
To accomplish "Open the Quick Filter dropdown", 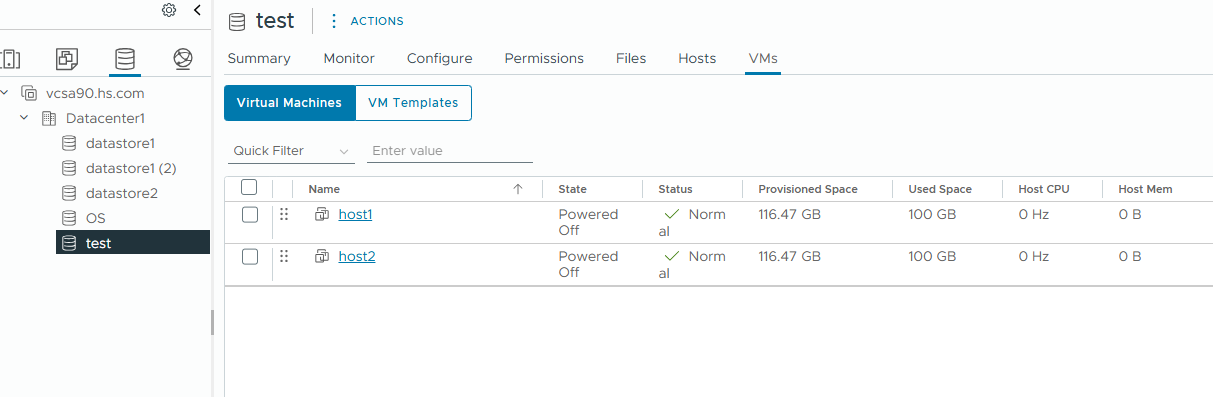I will 290,151.
